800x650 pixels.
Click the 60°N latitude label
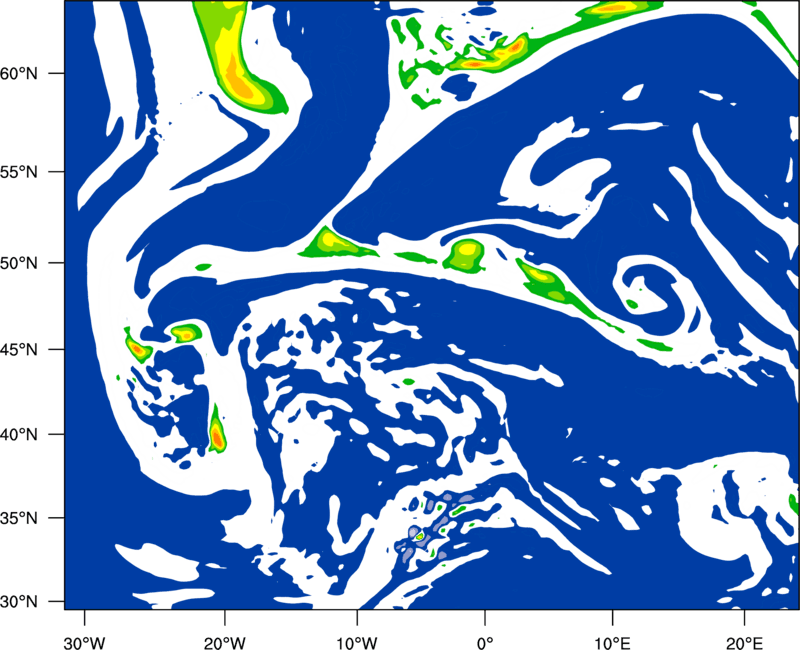point(19,73)
